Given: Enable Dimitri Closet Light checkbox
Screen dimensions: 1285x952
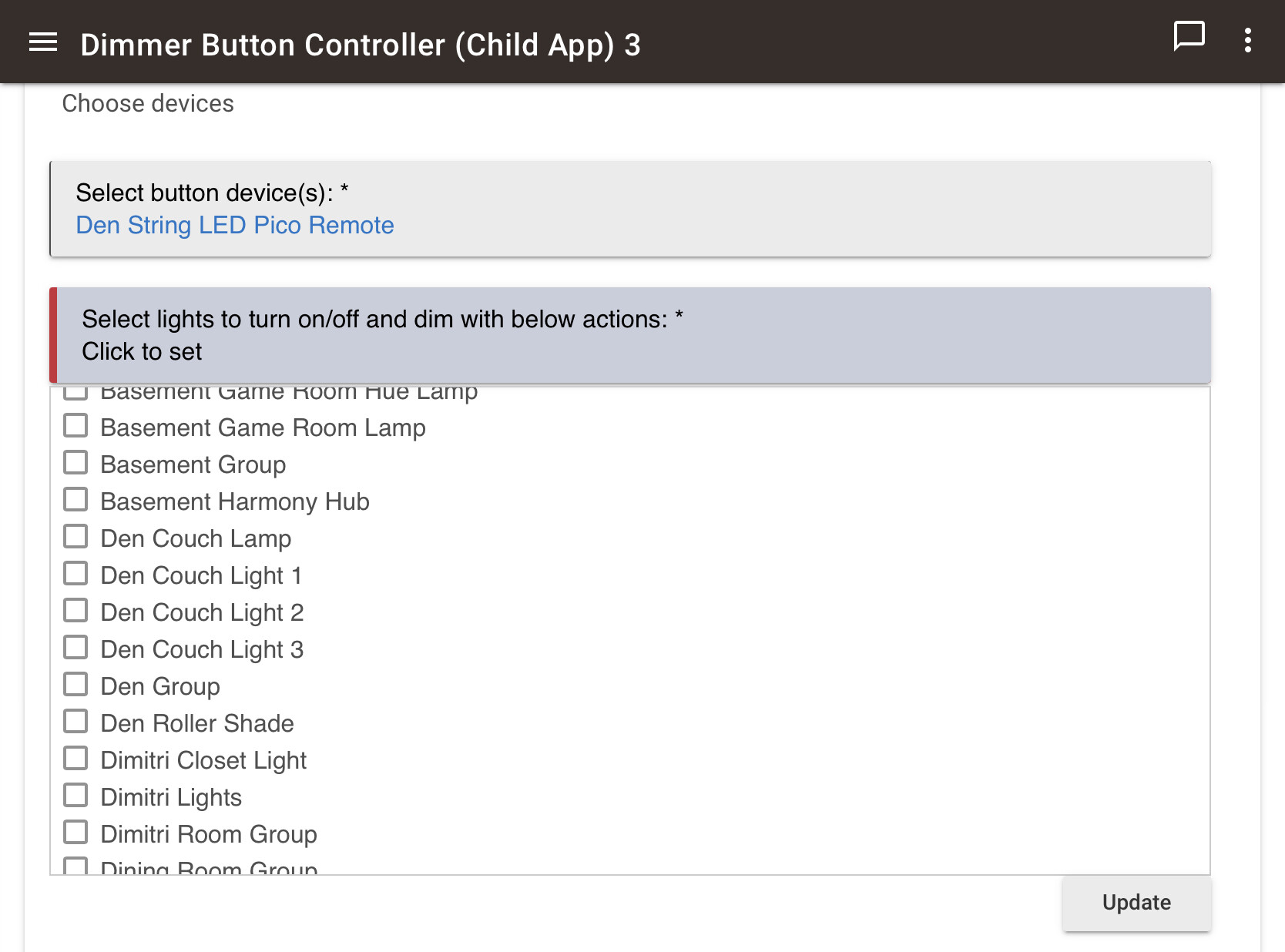Looking at the screenshot, I should pos(75,759).
